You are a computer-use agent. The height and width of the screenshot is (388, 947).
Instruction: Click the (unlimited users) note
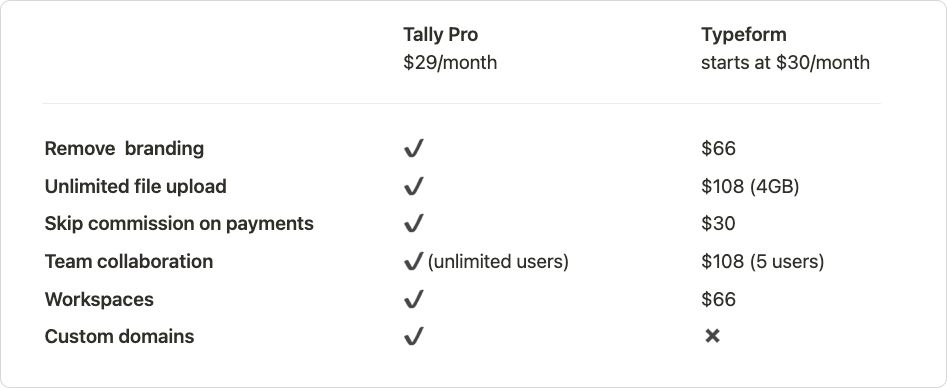pos(498,262)
